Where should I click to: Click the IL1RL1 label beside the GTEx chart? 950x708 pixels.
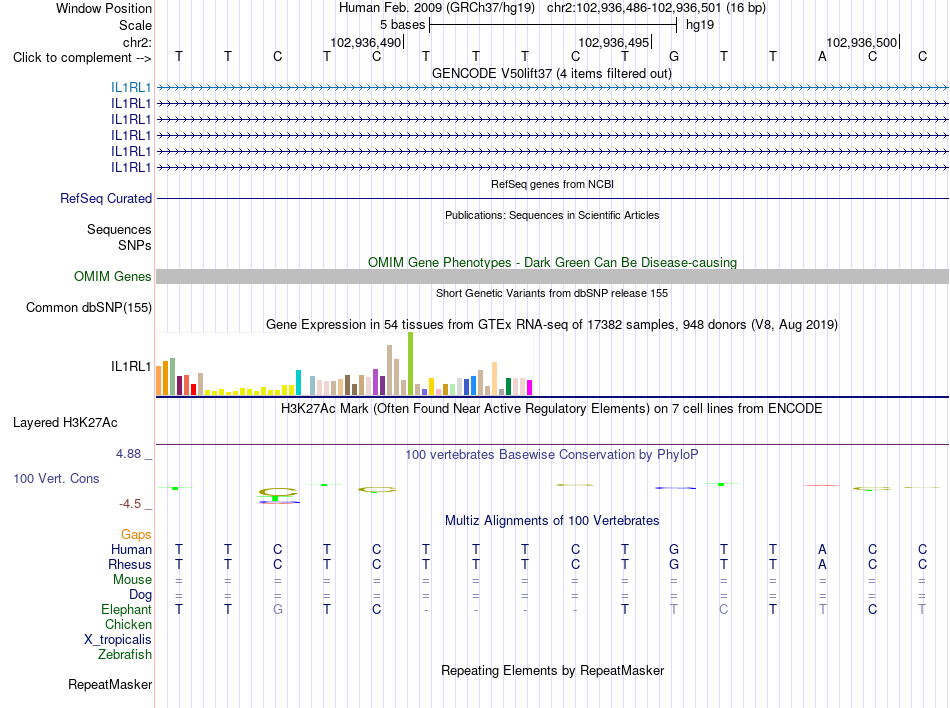coord(131,366)
